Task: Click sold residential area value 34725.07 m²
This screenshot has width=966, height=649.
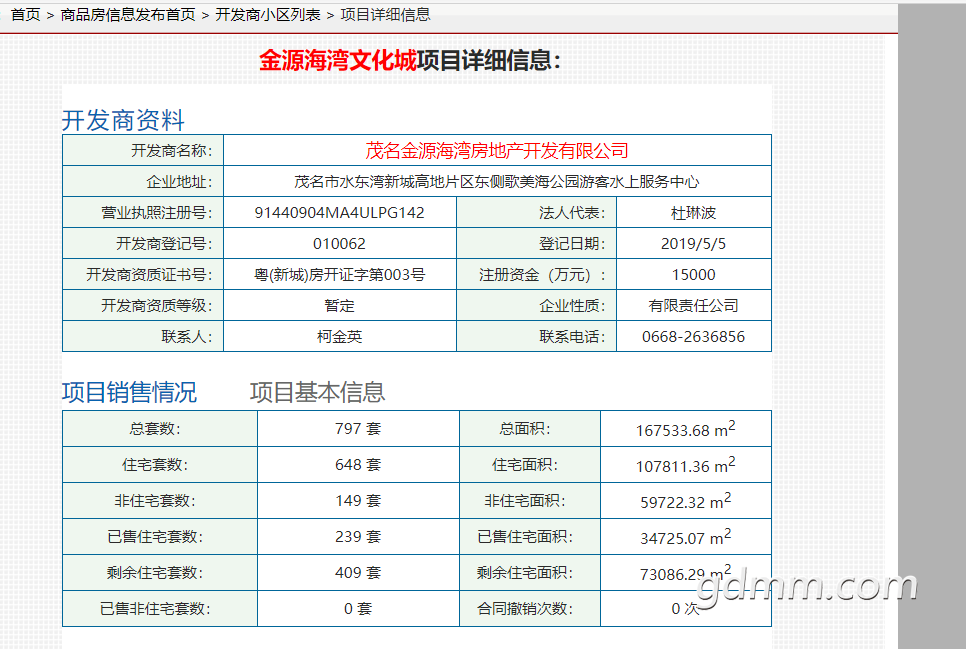Action: pos(686,537)
